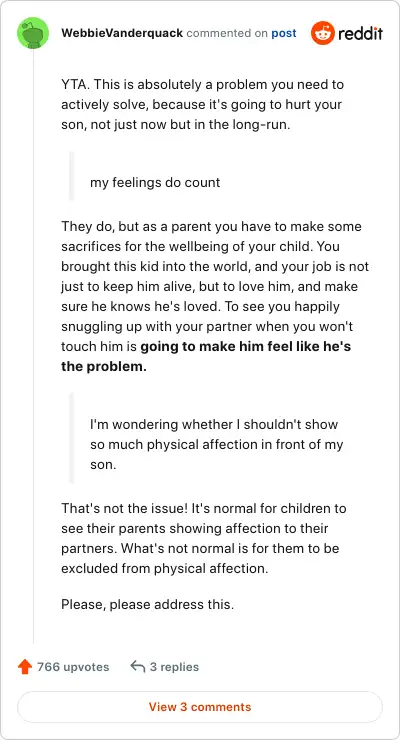Click the 'my feelings do count' quote
Image resolution: width=400 pixels, height=740 pixels.
click(155, 182)
